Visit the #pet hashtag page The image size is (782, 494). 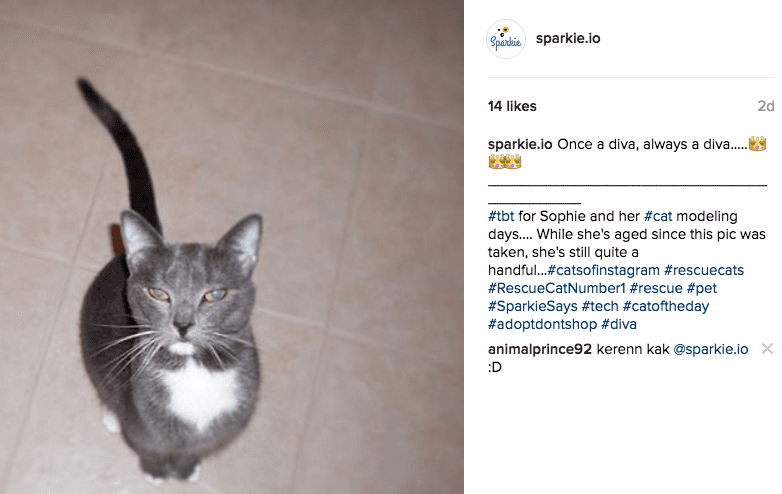[702, 288]
